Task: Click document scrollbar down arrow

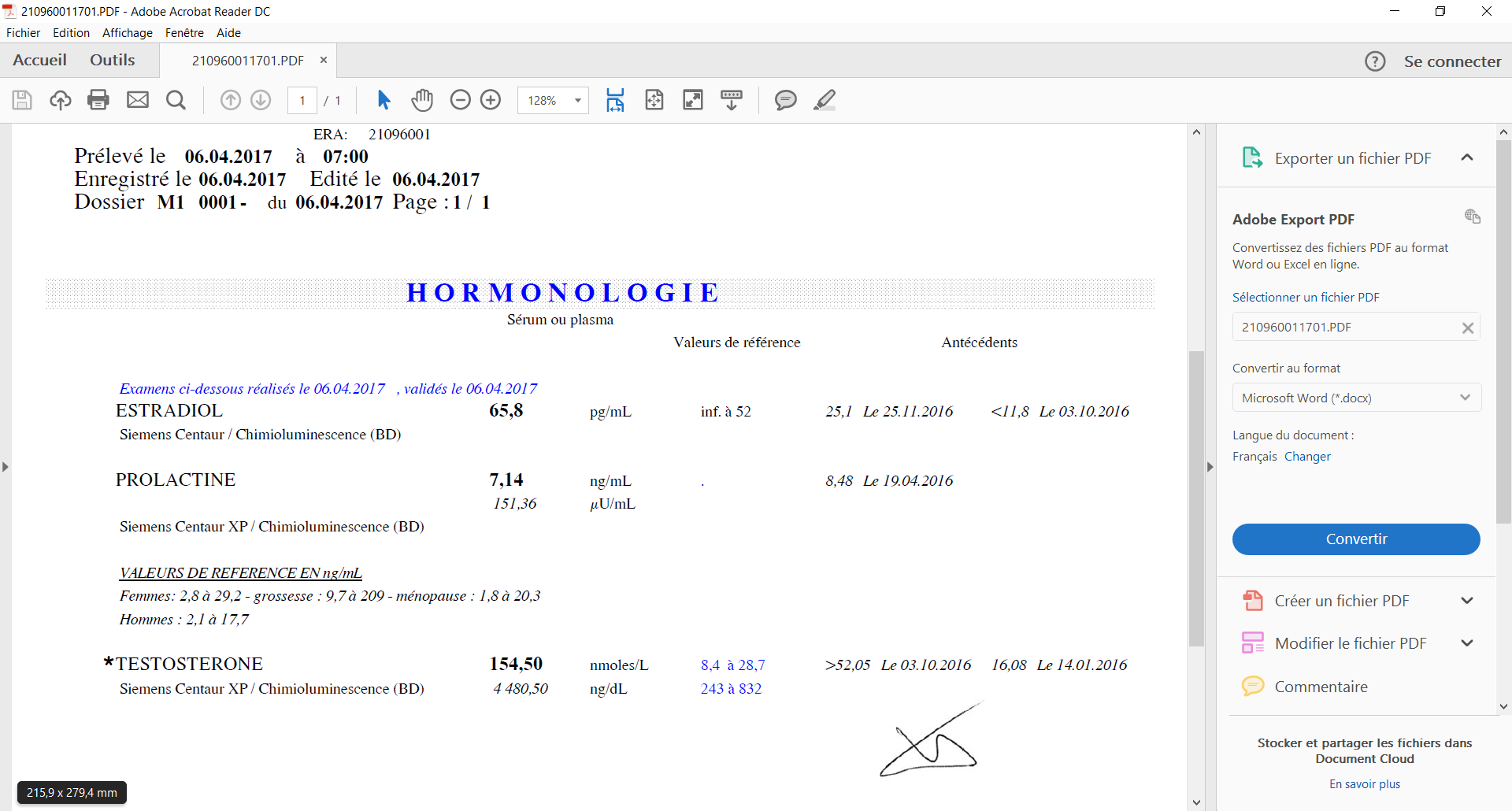Action: (1197, 802)
